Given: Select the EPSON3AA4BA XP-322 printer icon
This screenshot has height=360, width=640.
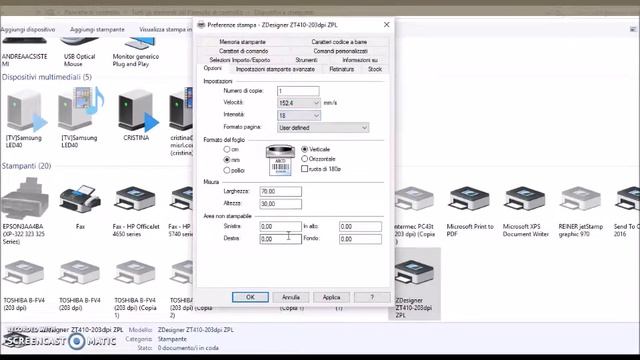Looking at the screenshot, I should [24, 199].
